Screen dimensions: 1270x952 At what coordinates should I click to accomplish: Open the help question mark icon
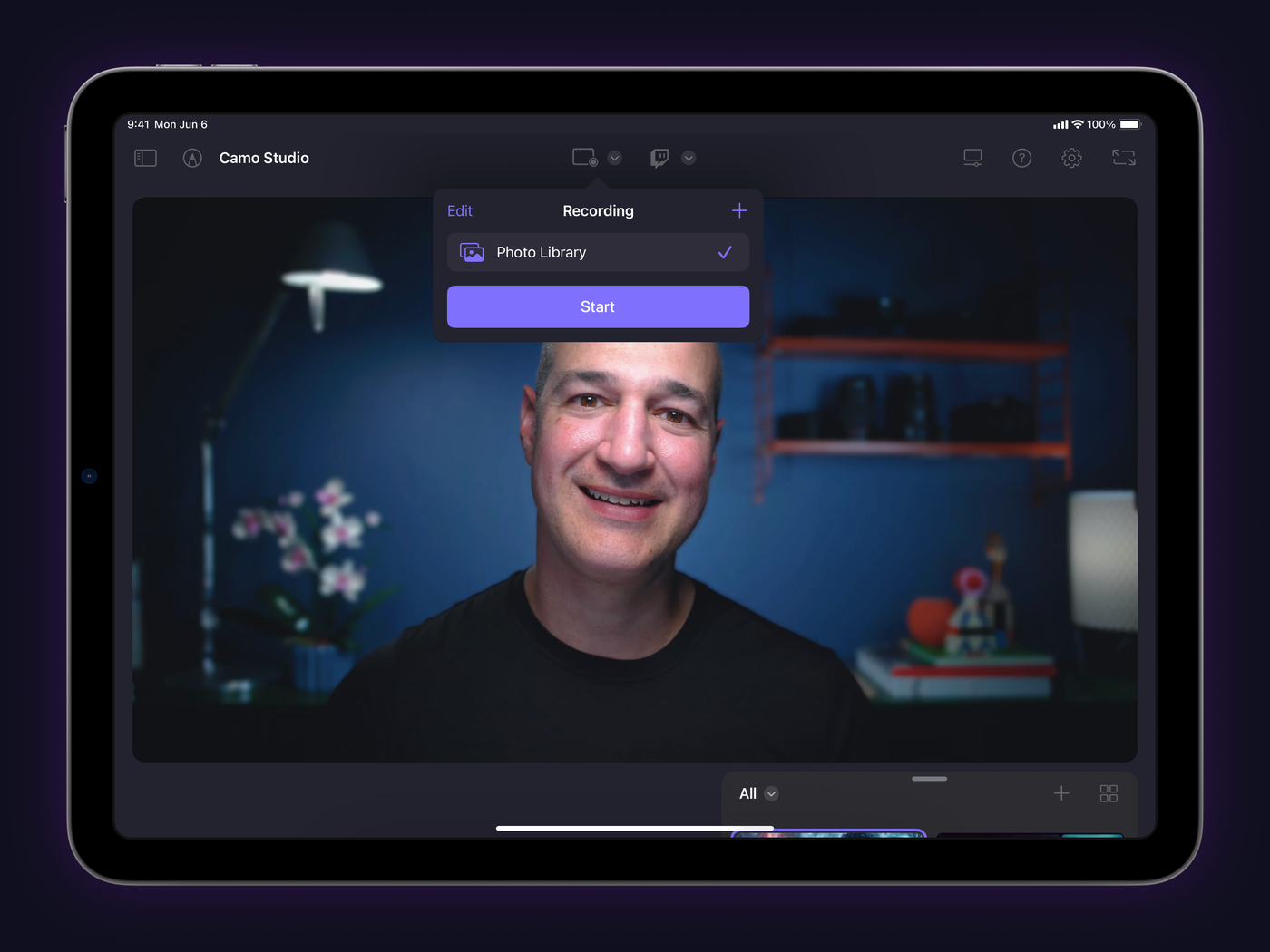click(x=1021, y=158)
